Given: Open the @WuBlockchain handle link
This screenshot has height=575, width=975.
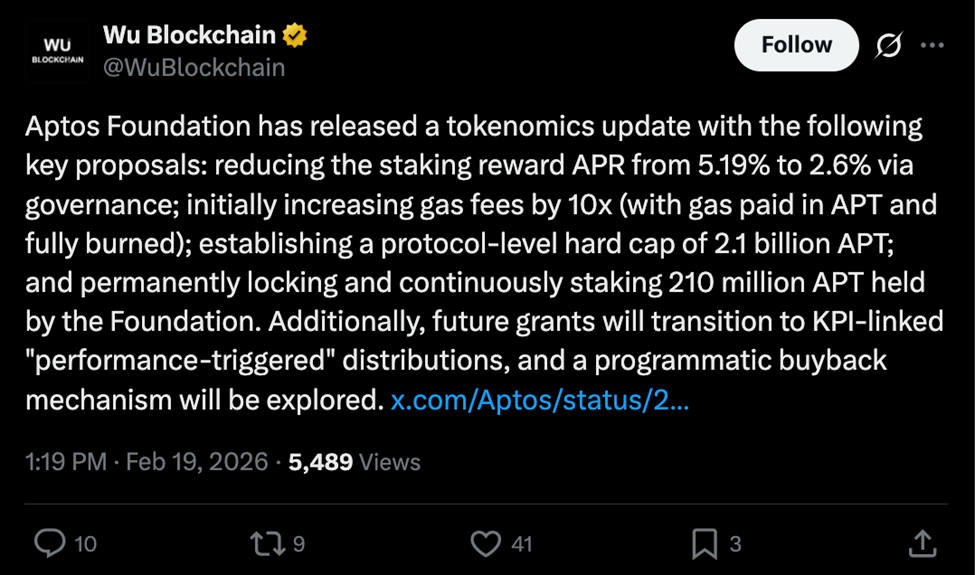Looking at the screenshot, I should point(194,67).
